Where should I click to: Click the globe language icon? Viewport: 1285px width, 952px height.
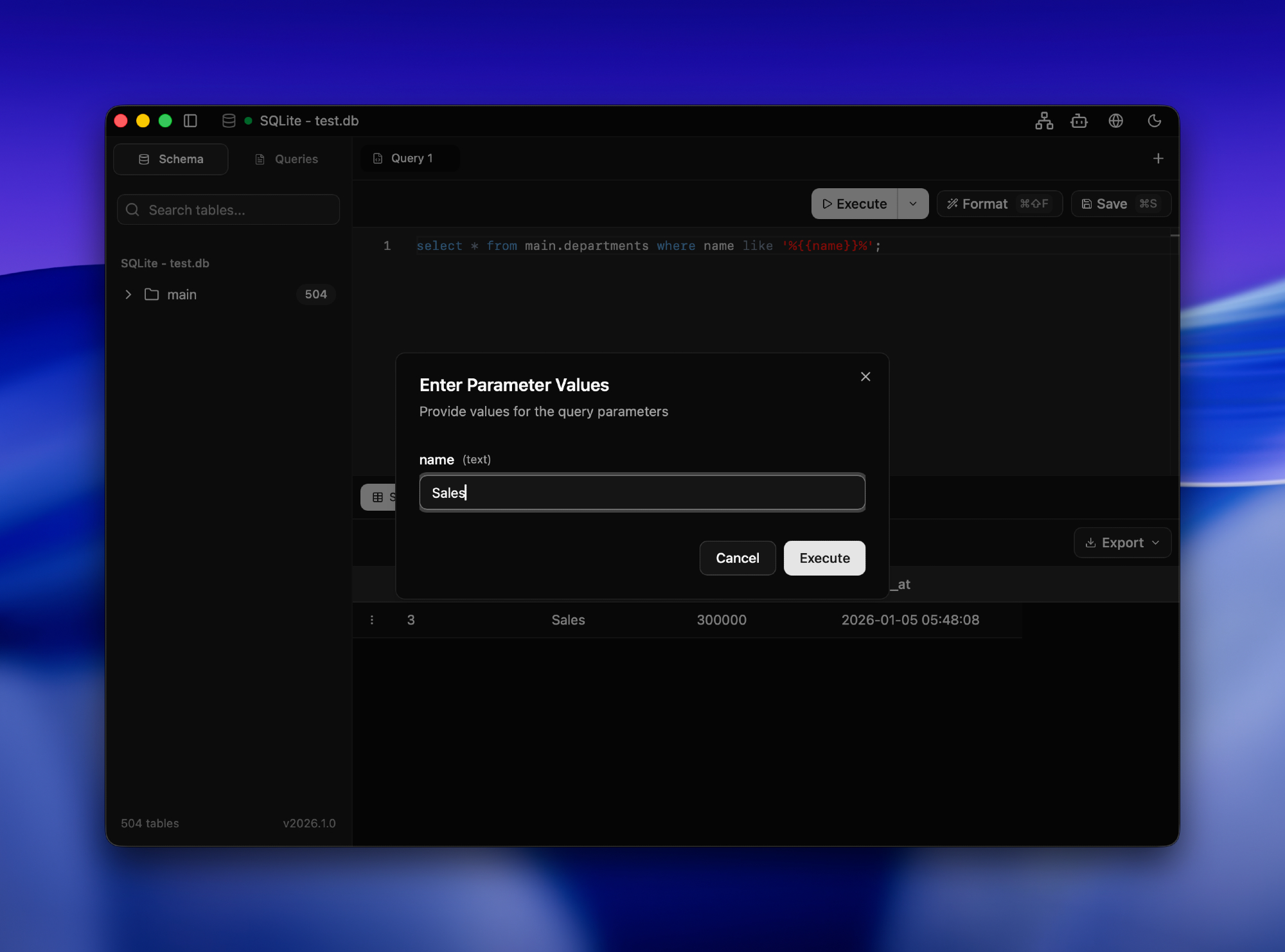[x=1116, y=121]
